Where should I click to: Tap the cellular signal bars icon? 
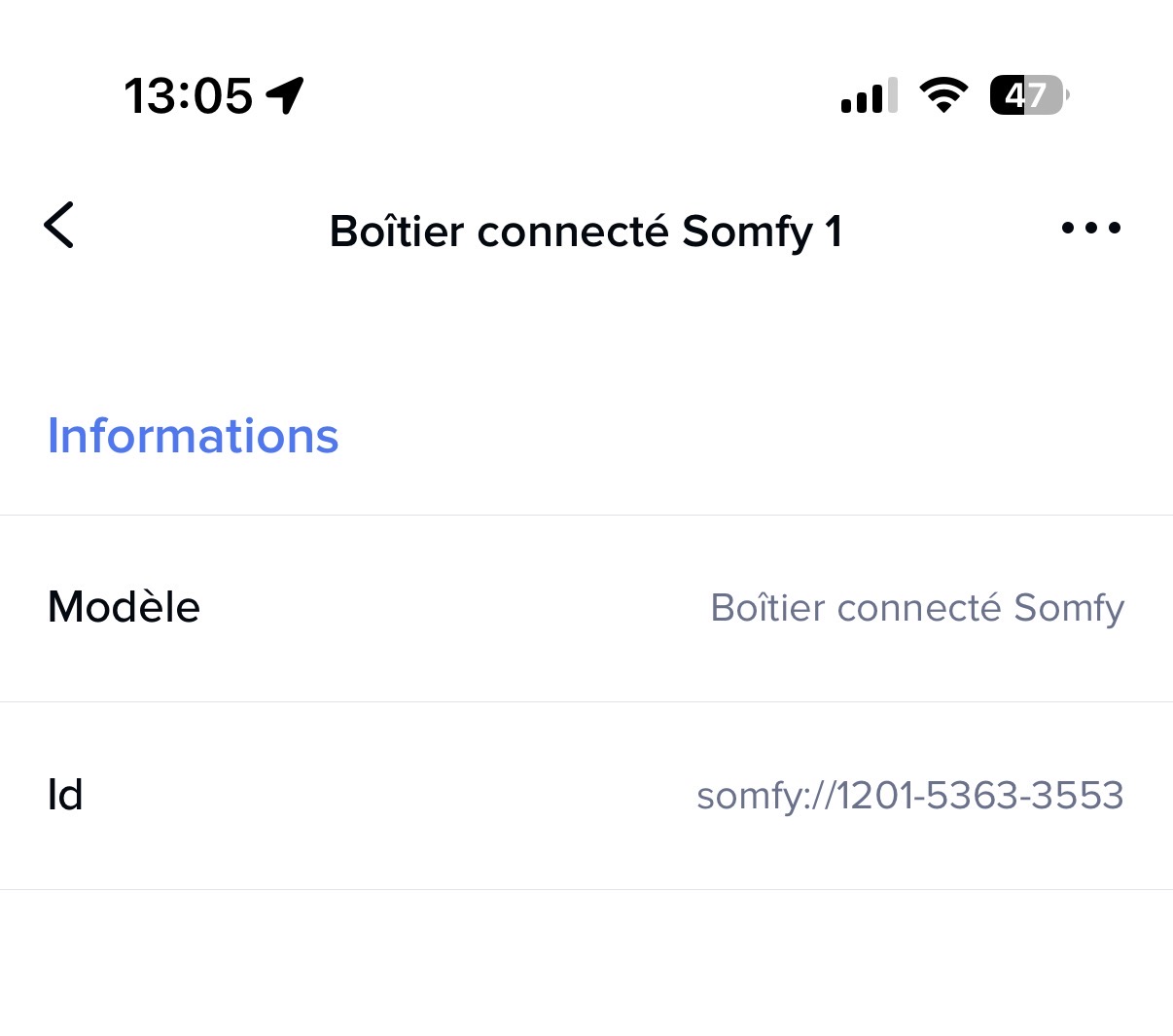click(869, 96)
